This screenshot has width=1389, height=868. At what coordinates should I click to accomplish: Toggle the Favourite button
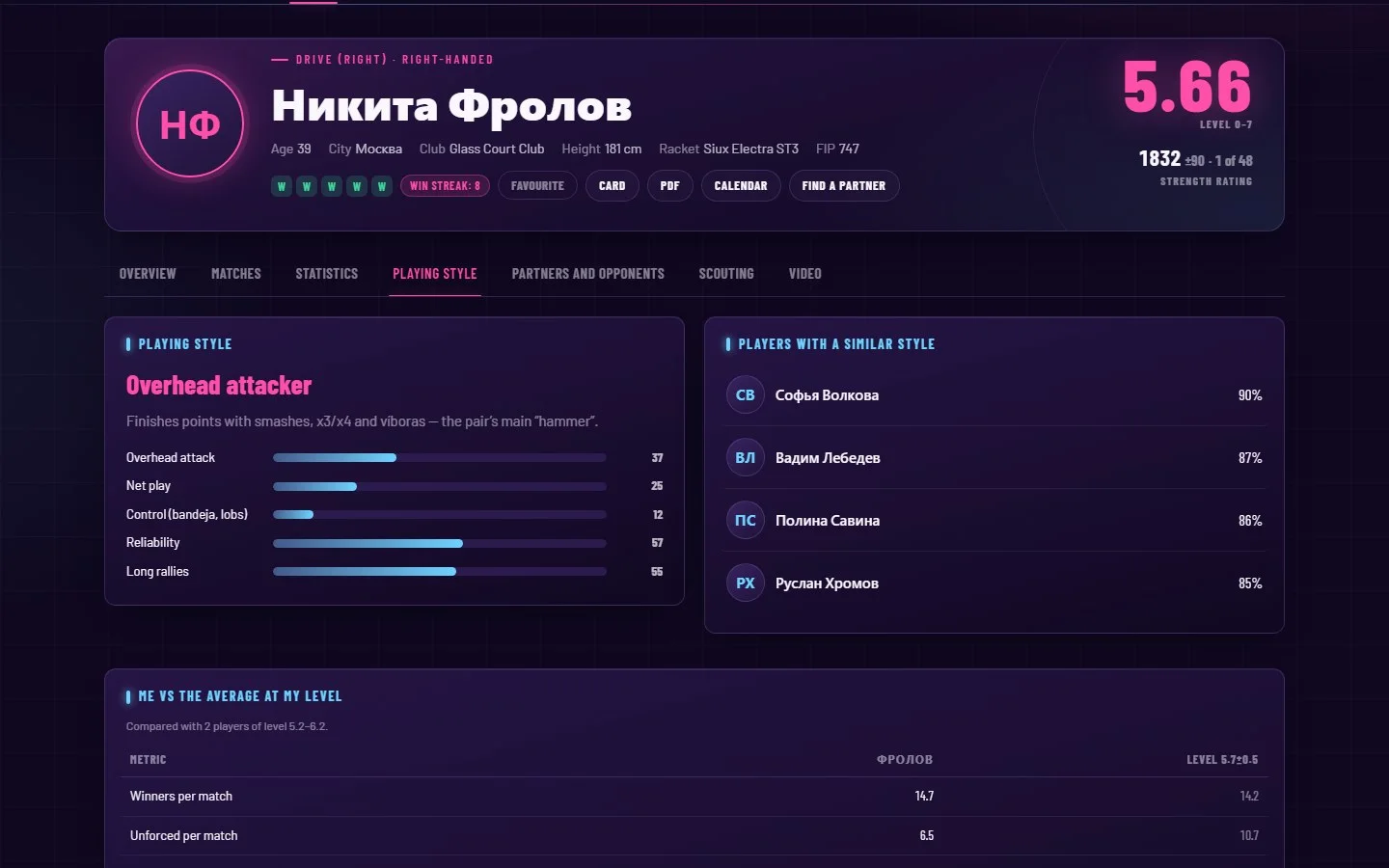click(537, 186)
